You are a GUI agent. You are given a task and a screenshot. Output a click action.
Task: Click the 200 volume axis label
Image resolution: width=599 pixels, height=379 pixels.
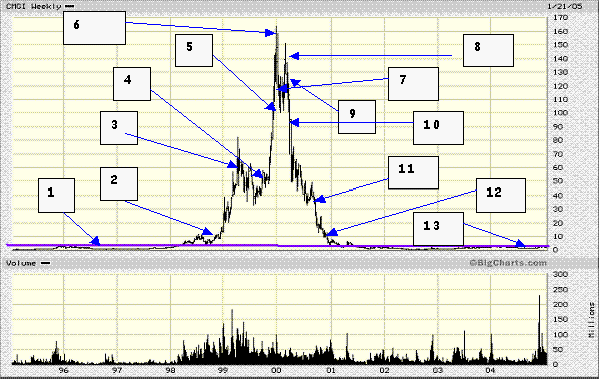[x=560, y=304]
